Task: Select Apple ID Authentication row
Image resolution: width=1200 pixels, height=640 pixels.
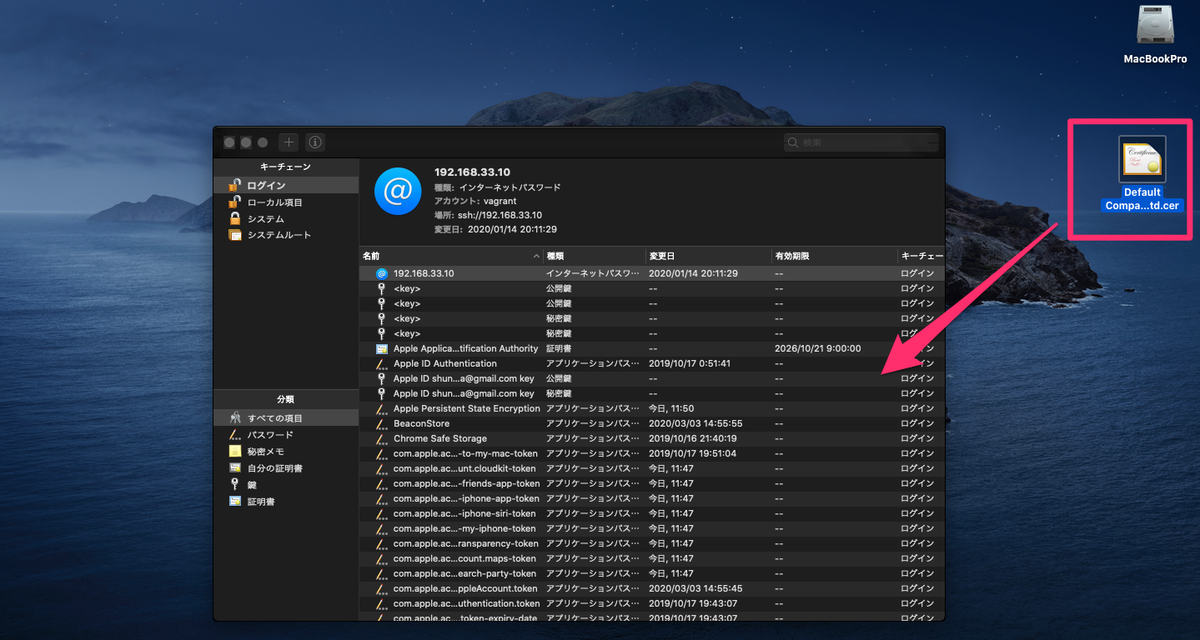Action: tap(652, 363)
